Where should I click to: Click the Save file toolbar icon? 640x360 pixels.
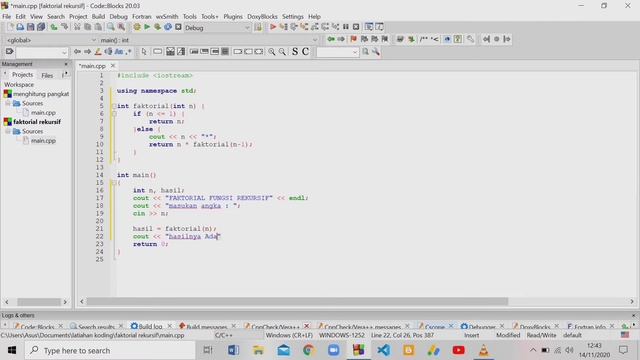click(31, 27)
